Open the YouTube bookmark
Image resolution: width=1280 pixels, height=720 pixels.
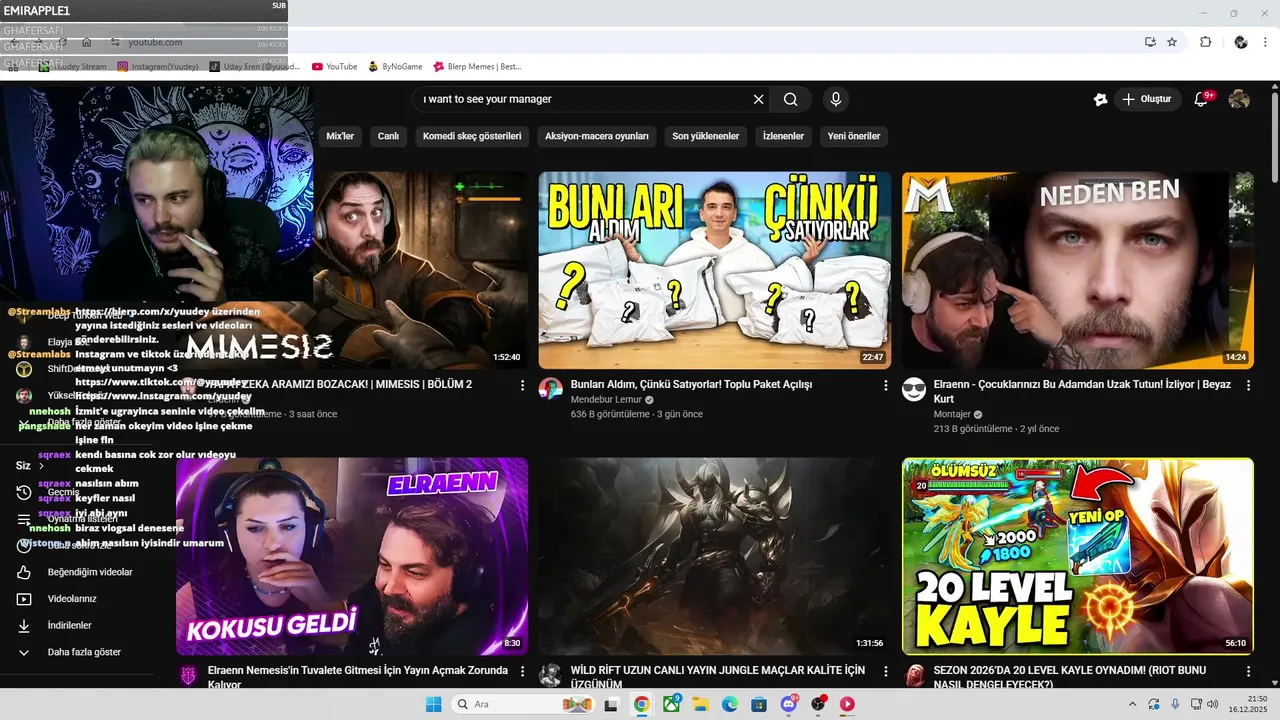[x=334, y=67]
